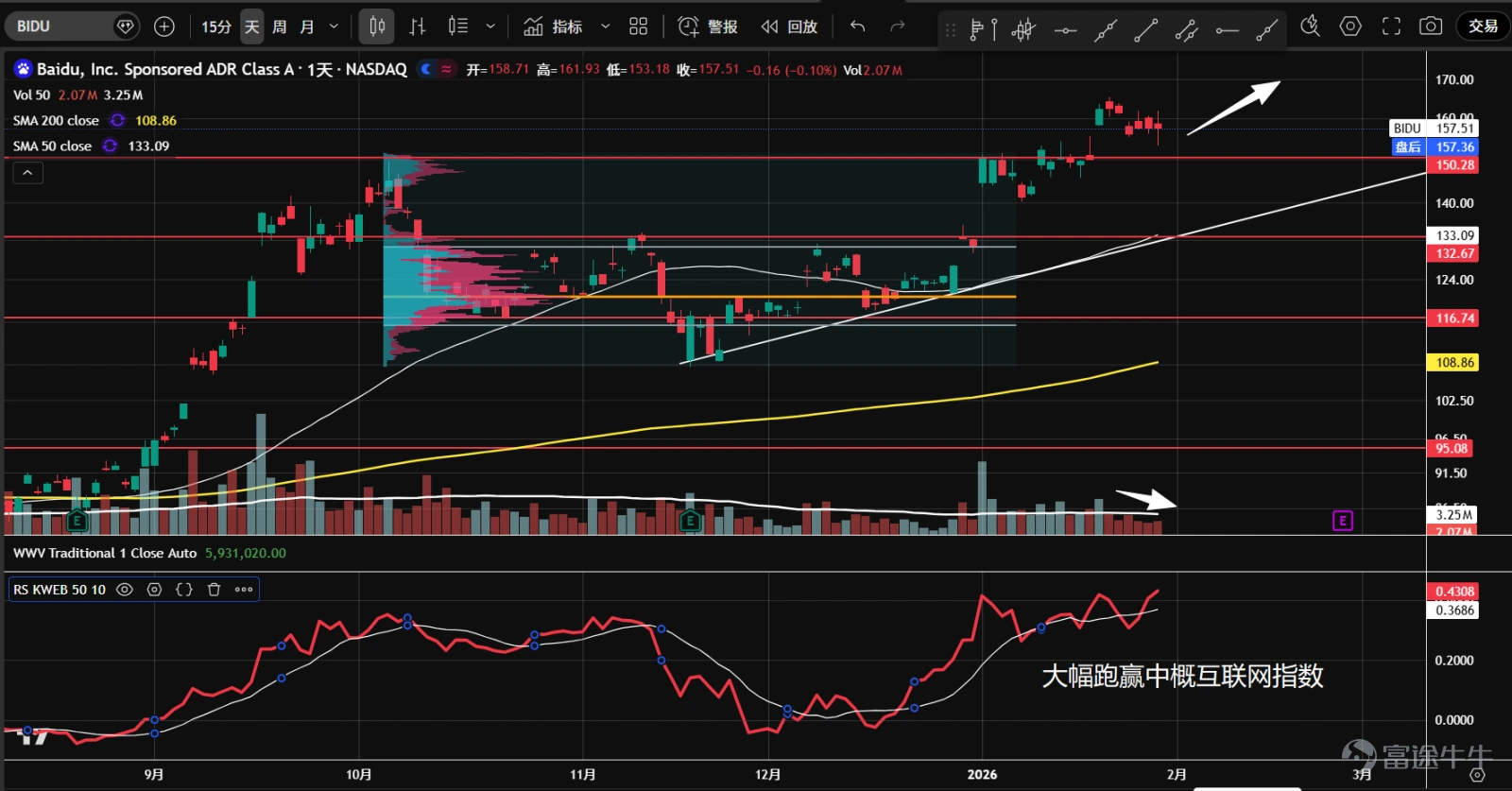Click the BIDU symbol search field
The width and height of the screenshot is (1512, 791).
click(74, 26)
